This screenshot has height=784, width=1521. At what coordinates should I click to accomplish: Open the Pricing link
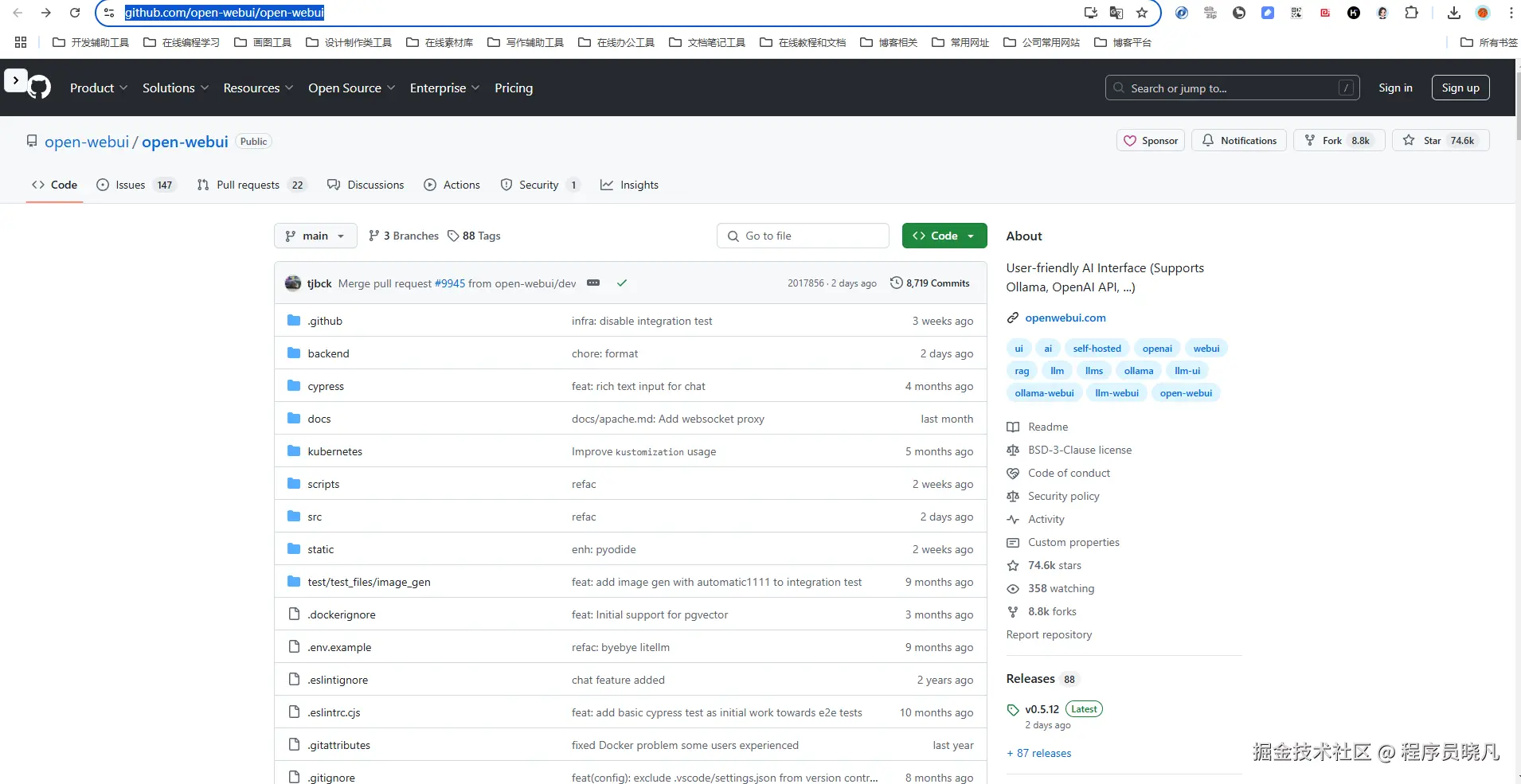point(514,88)
